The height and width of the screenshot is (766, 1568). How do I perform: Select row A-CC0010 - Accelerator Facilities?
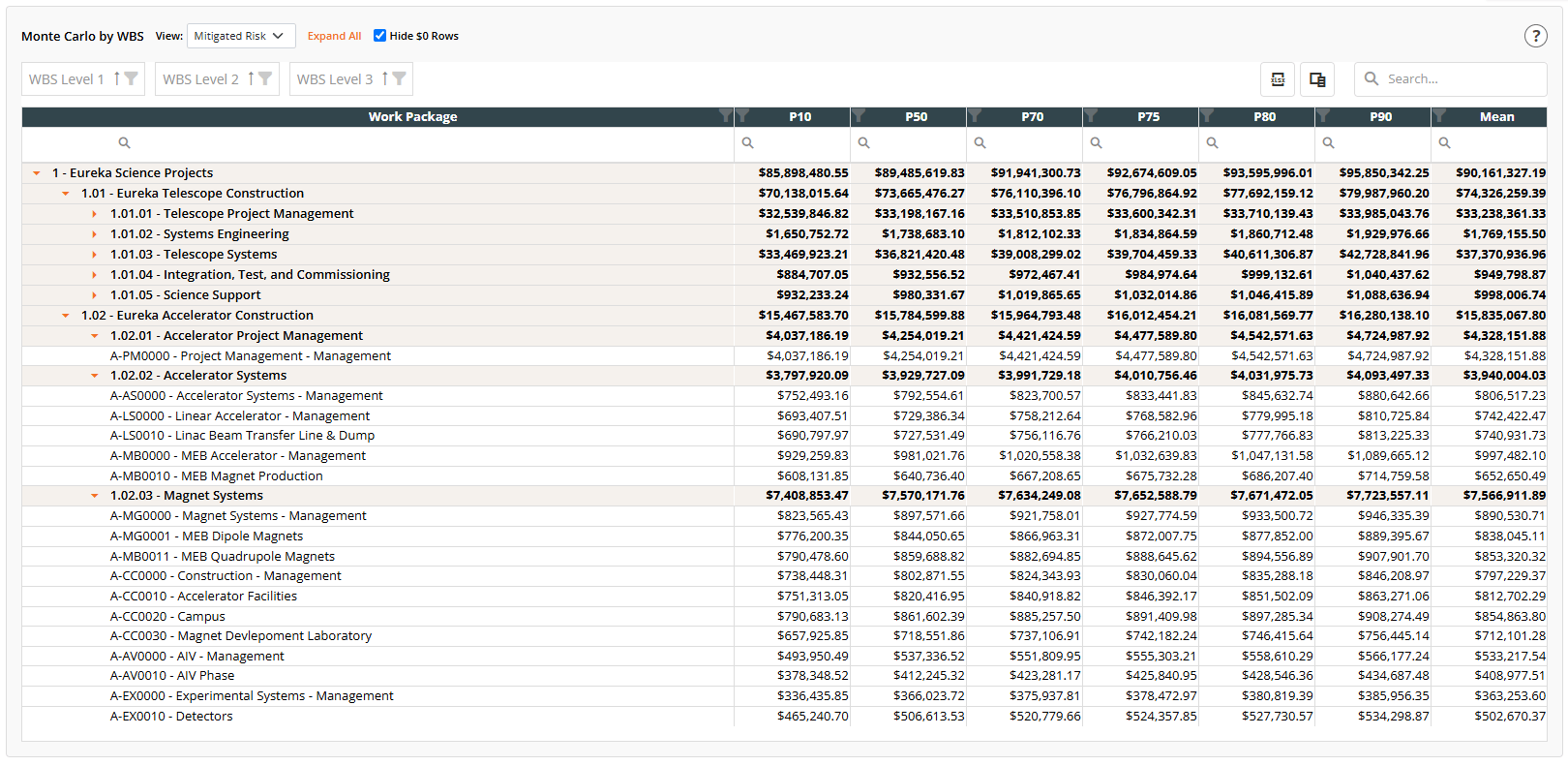point(784,597)
